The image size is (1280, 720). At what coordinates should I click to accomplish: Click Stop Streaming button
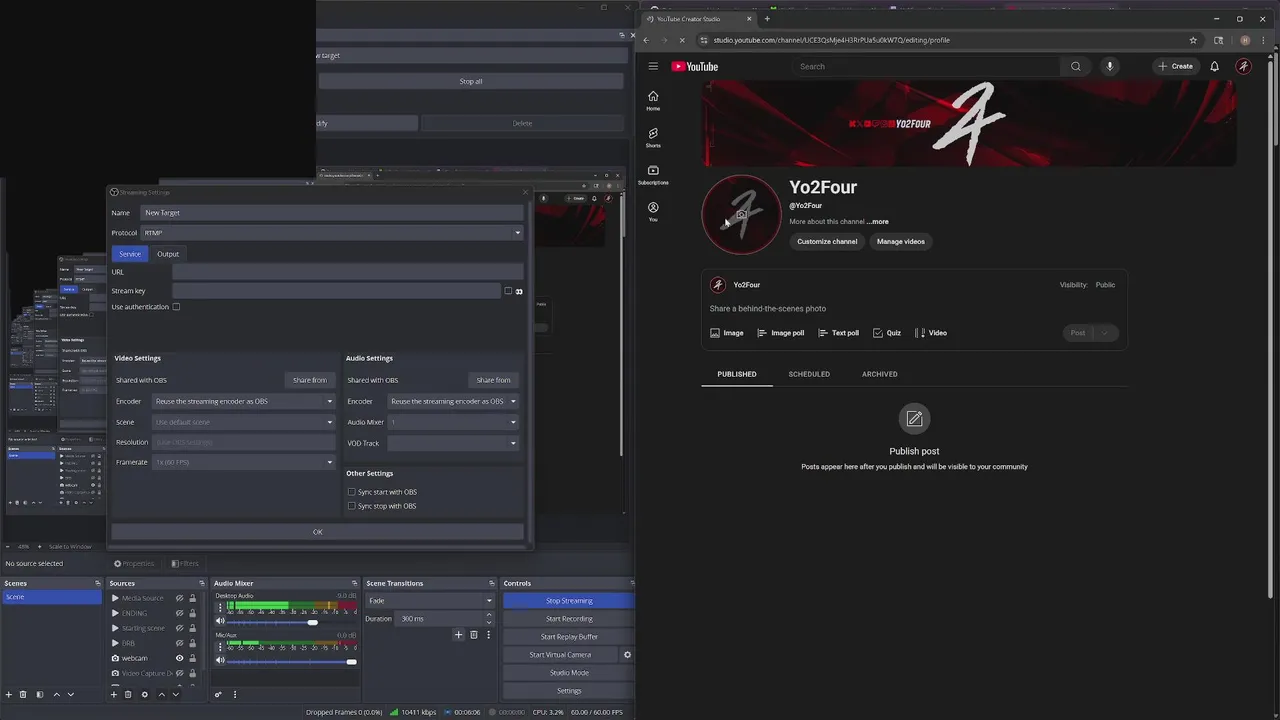569,601
